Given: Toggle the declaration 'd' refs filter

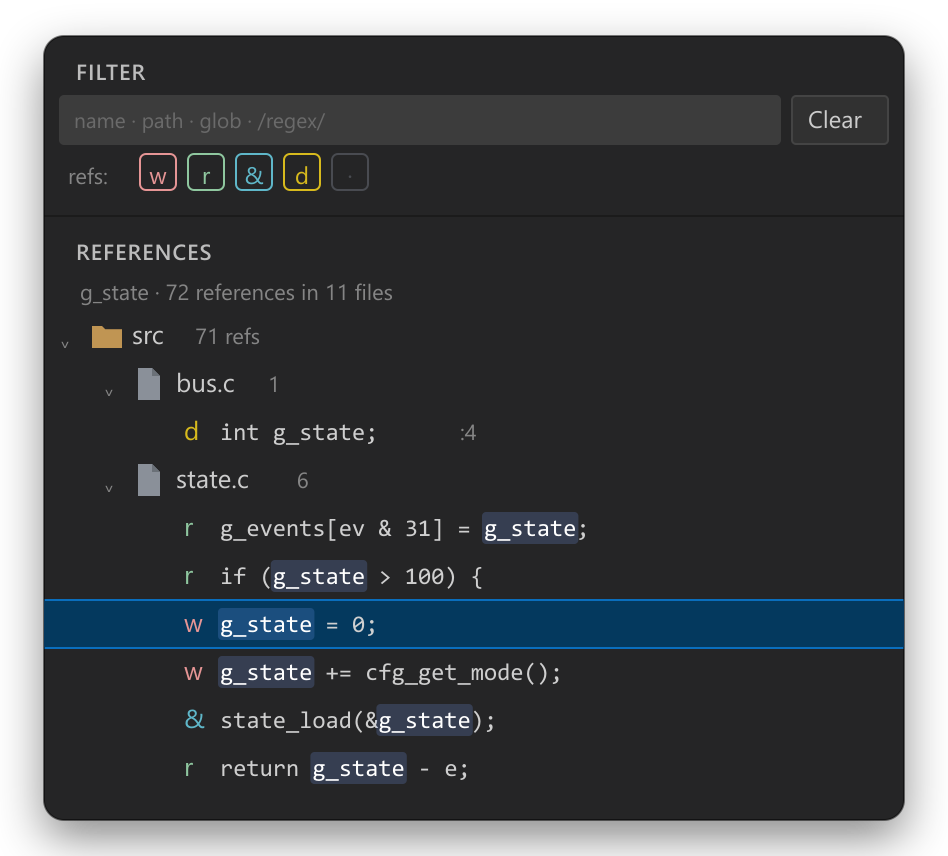Looking at the screenshot, I should 302,172.
